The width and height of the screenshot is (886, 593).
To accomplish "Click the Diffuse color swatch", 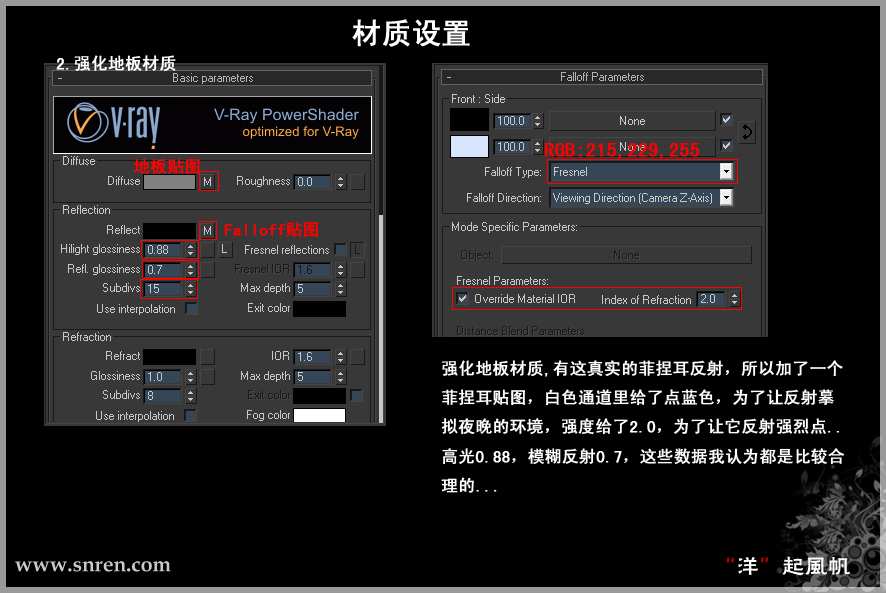I will [170, 182].
